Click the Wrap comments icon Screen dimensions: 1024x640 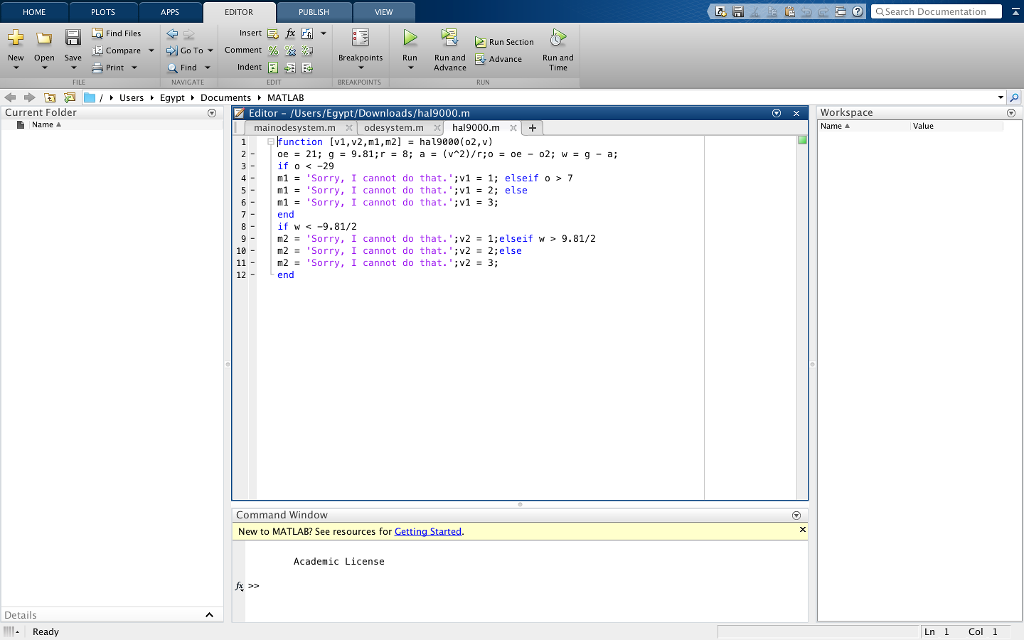click(x=307, y=50)
